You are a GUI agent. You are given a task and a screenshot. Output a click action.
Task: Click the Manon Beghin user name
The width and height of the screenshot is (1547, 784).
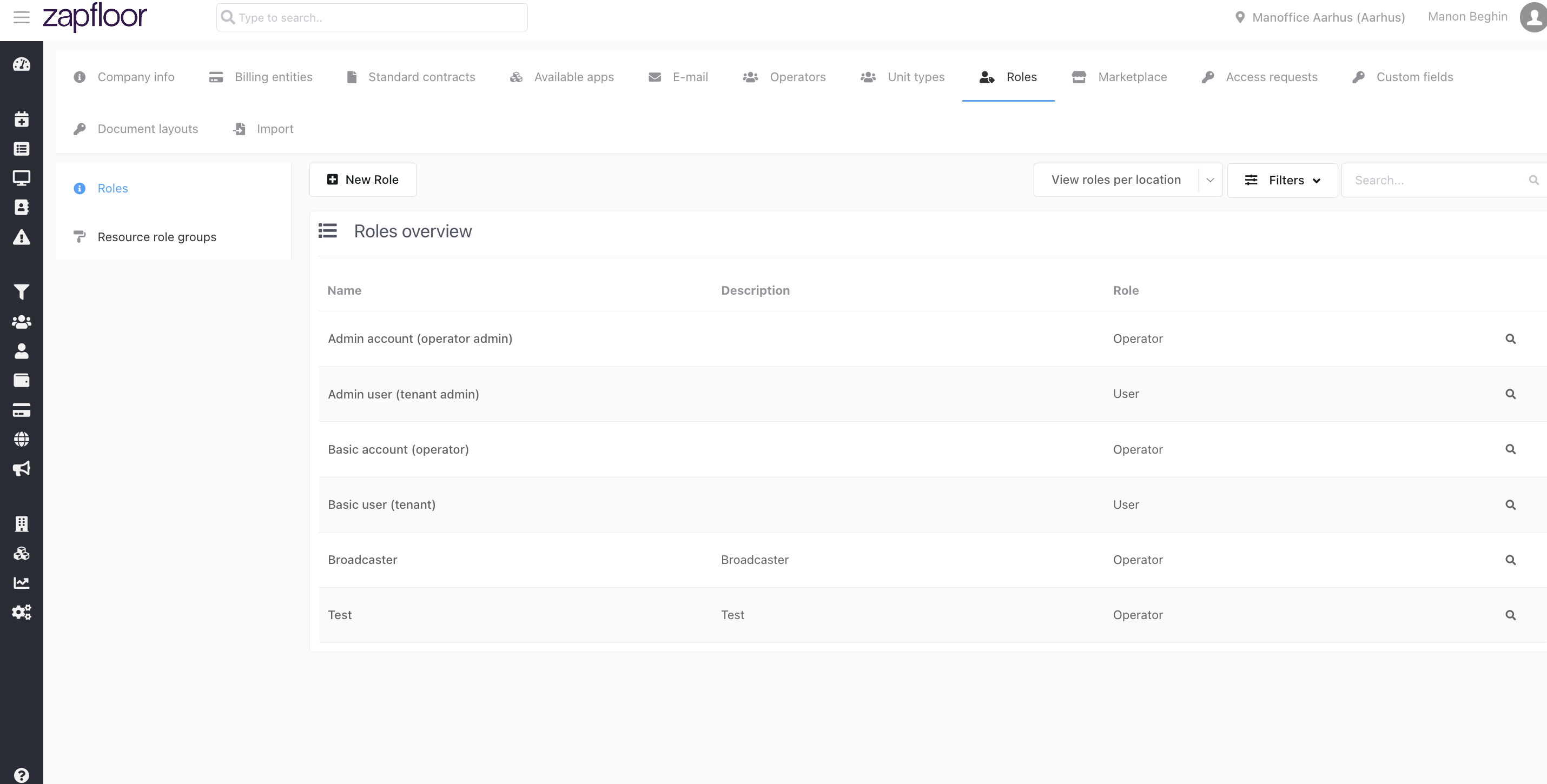pyautogui.click(x=1467, y=17)
